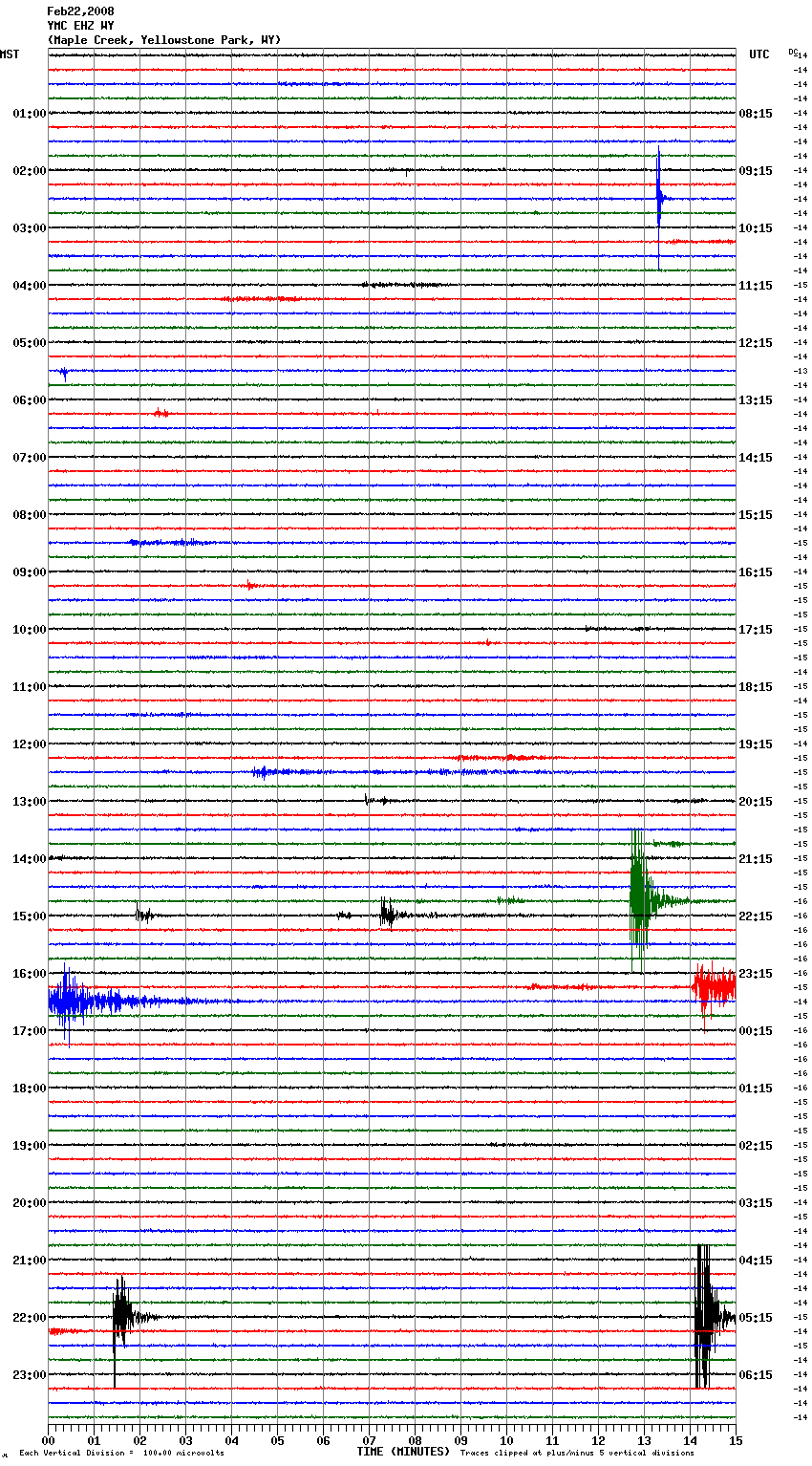Click the "15" tick on the bottom minutes axis
The width and height of the screenshot is (812, 1466).
pyautogui.click(x=736, y=1440)
